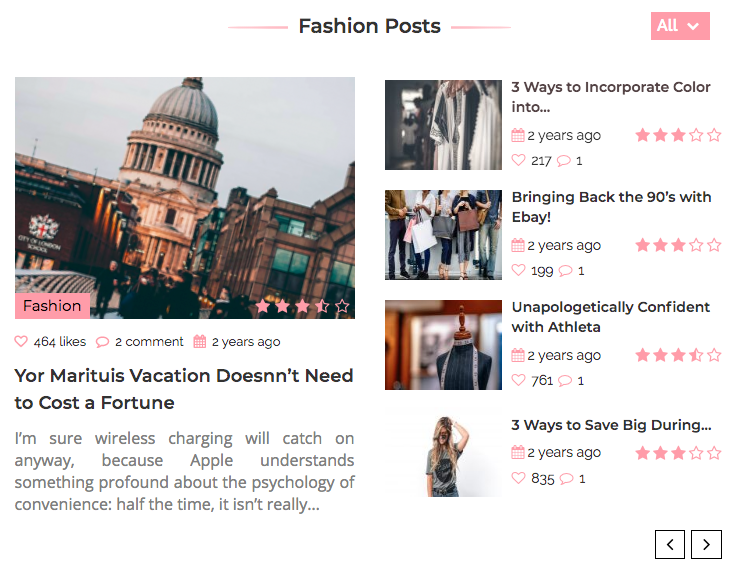Open Yor Marituis Vacation post title
732x571 pixels.
tap(183, 389)
